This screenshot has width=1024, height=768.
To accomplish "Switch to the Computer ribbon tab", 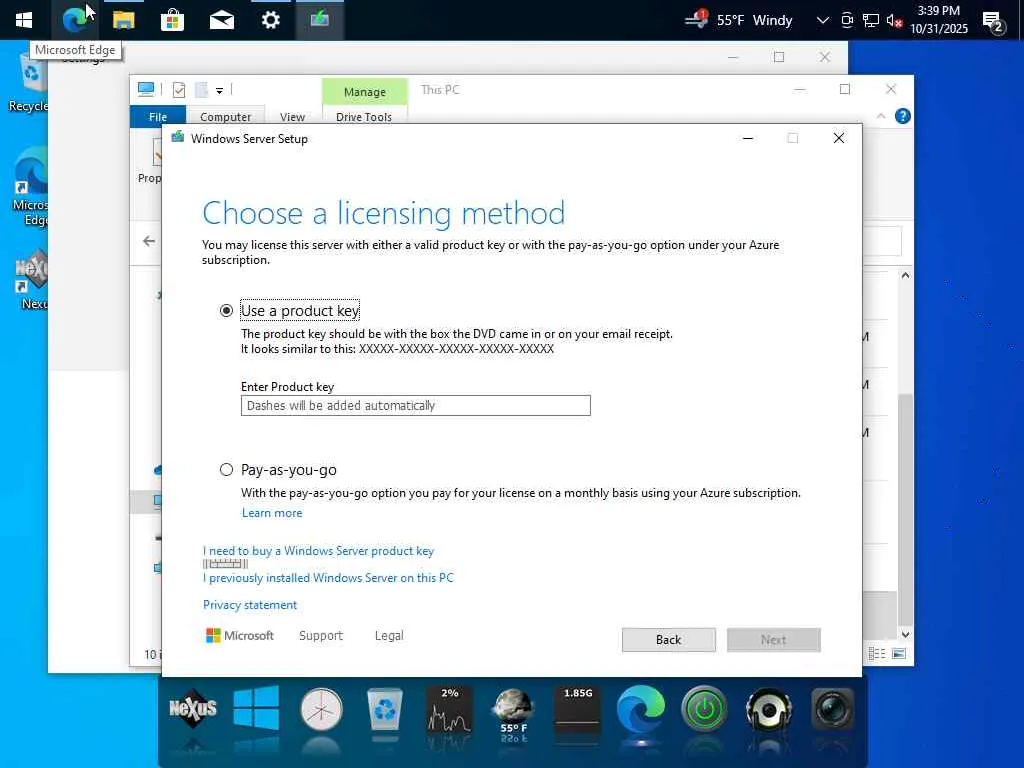I will pyautogui.click(x=225, y=116).
